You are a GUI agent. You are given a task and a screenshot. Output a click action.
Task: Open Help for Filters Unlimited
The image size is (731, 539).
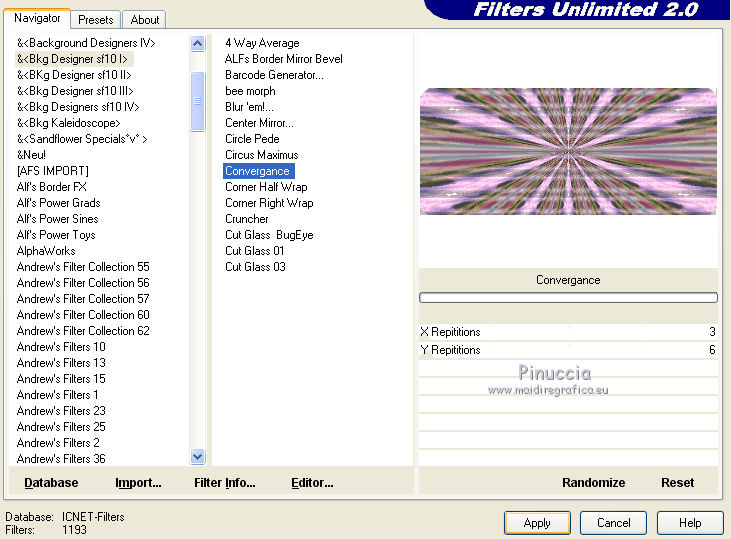tap(690, 523)
